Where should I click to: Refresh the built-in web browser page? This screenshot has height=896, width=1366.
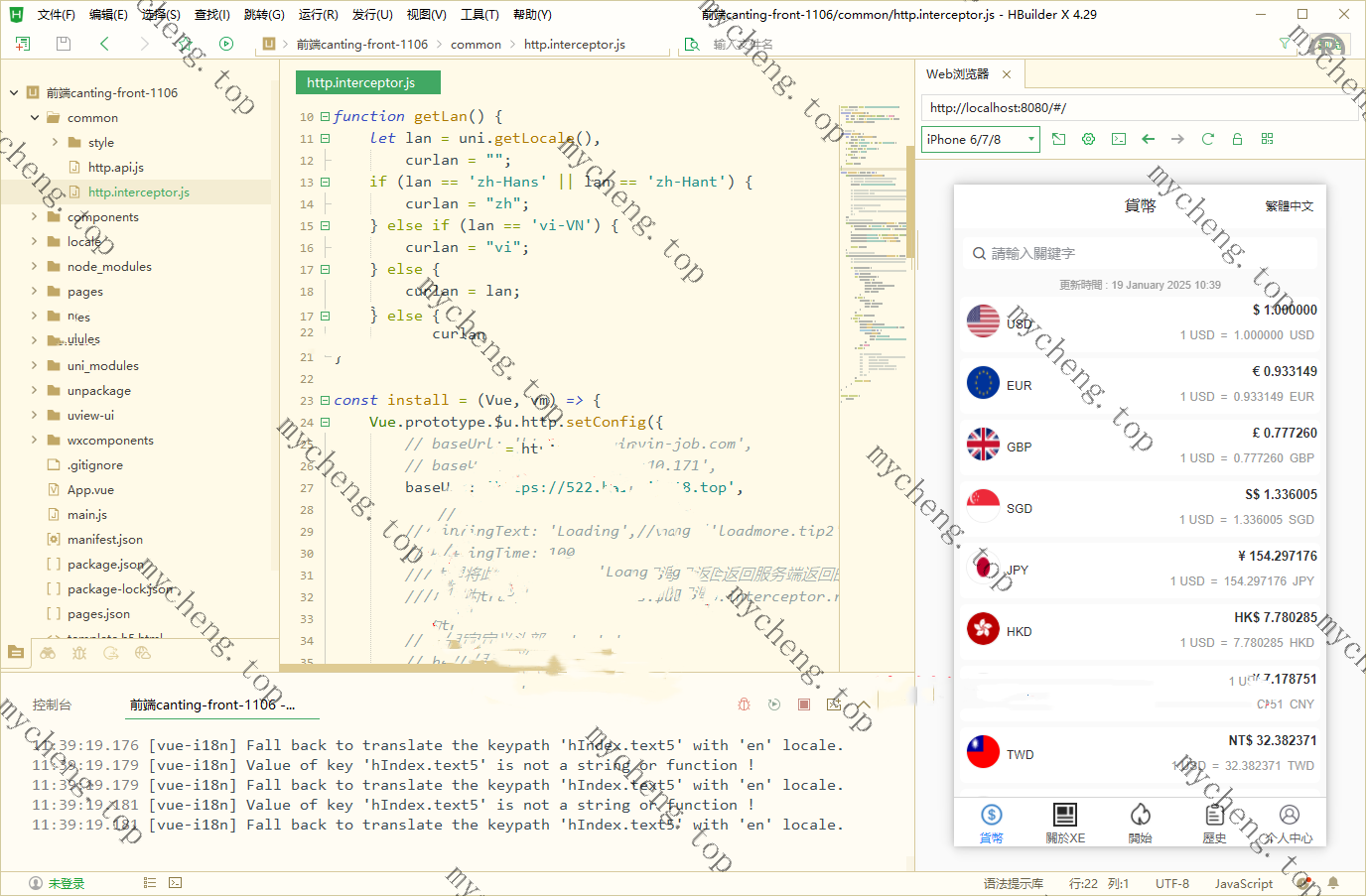pyautogui.click(x=1207, y=139)
